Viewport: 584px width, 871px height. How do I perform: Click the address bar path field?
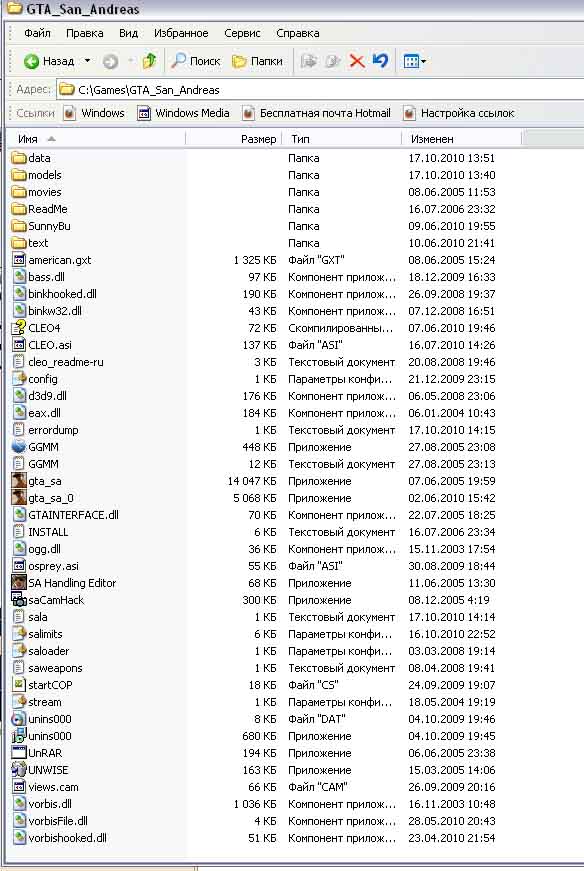click(321, 89)
